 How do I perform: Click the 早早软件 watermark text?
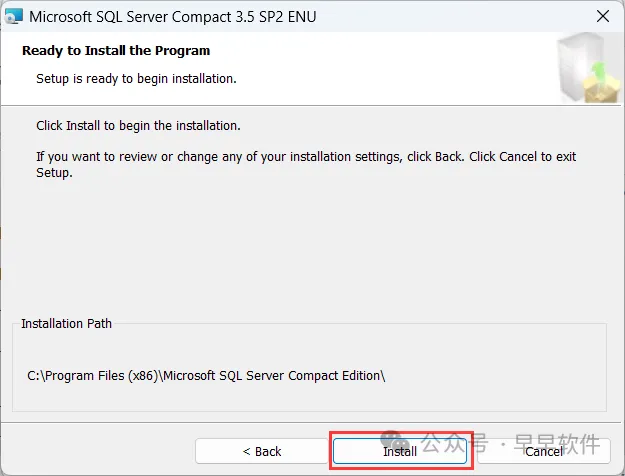(556, 443)
